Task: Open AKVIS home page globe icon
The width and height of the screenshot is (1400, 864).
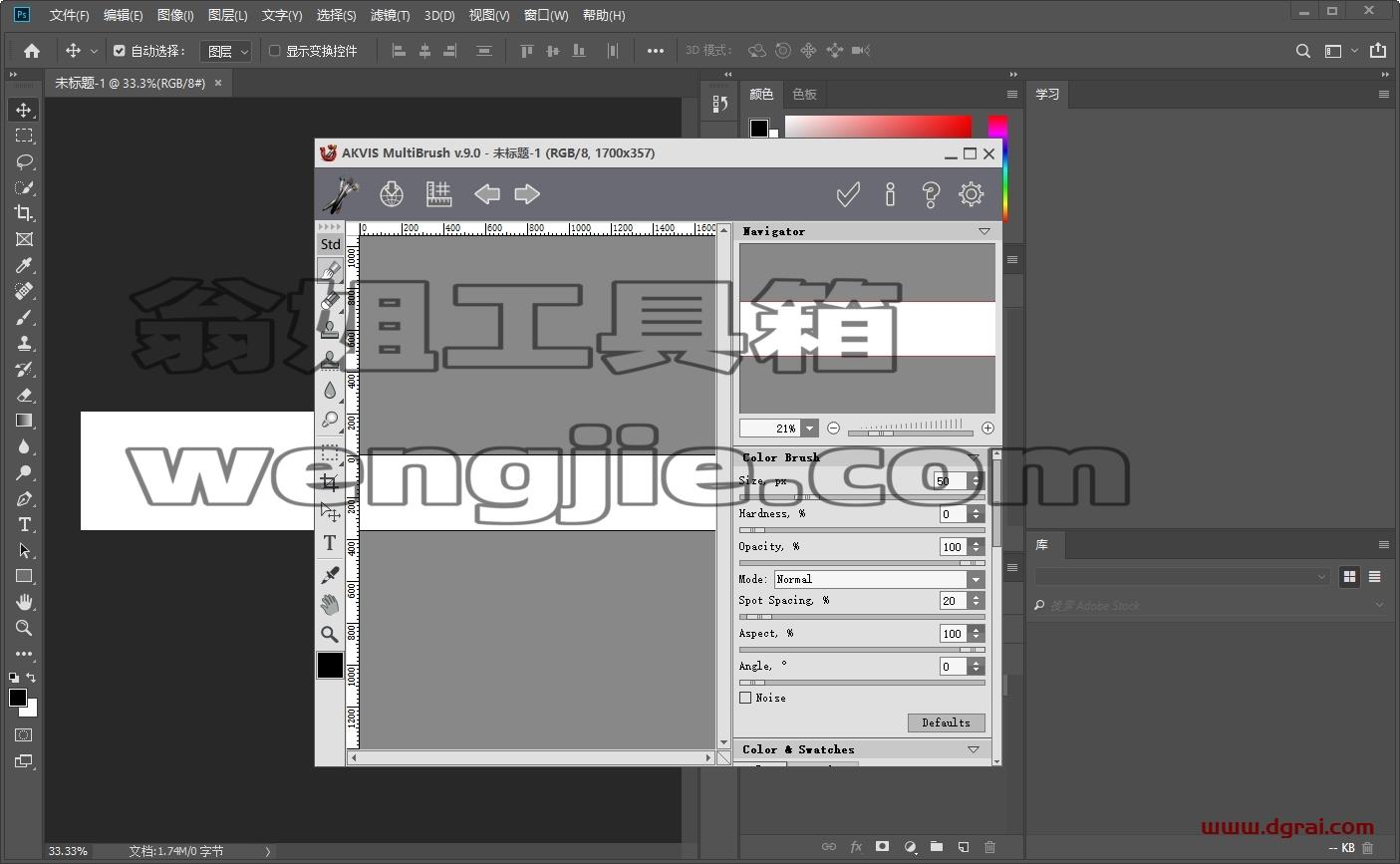Action: (x=392, y=194)
